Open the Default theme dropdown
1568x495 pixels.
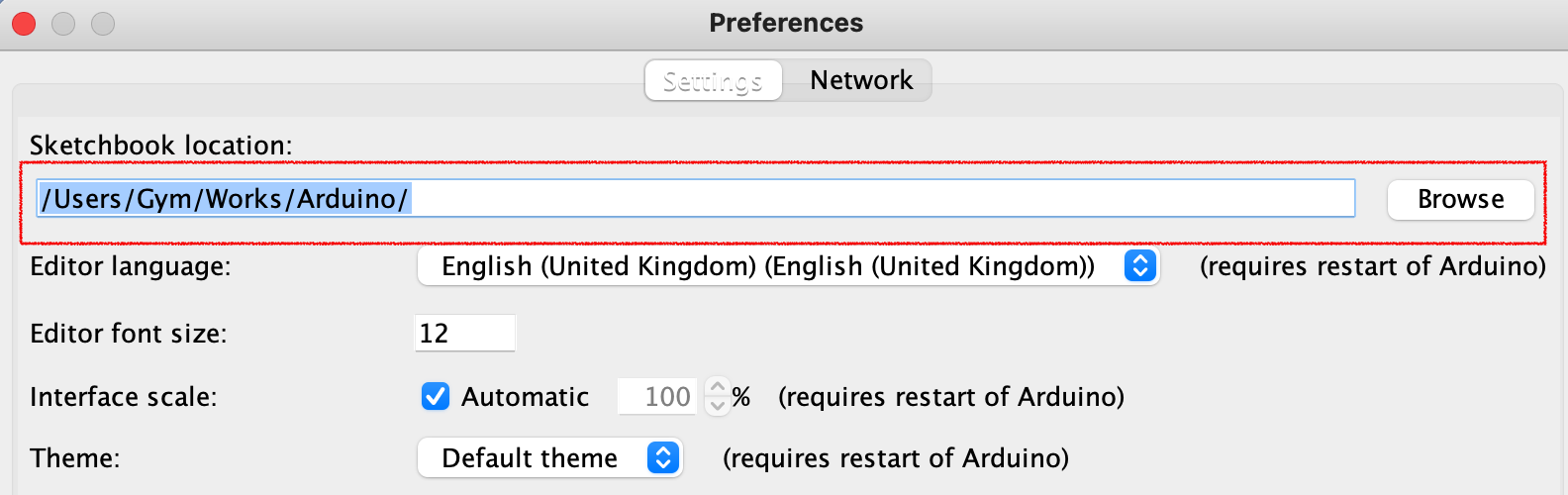point(549,458)
